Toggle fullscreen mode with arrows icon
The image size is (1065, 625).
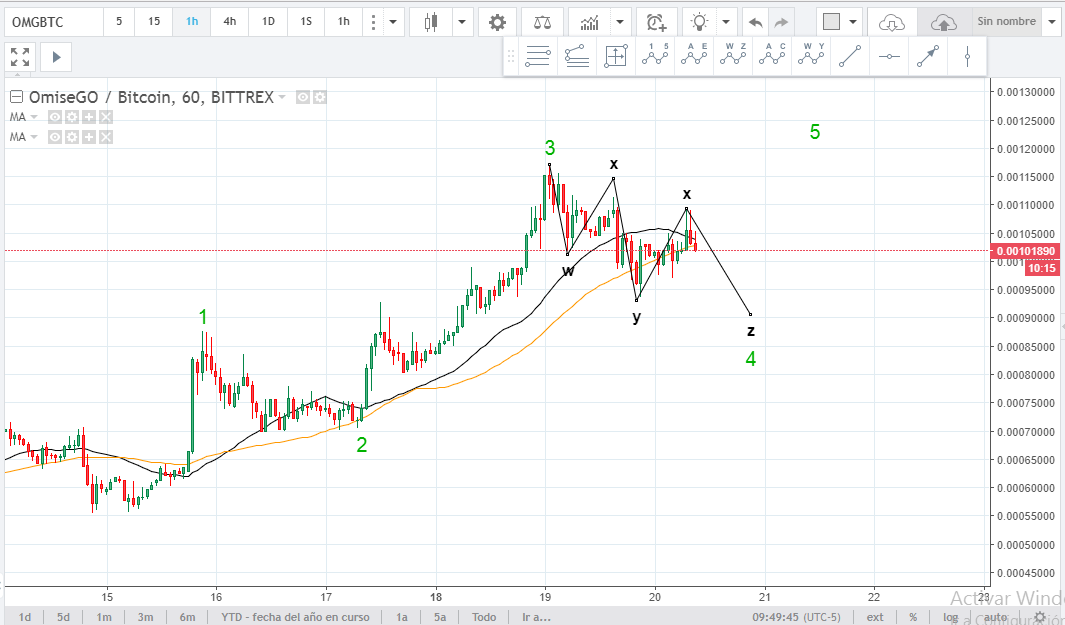click(20, 57)
